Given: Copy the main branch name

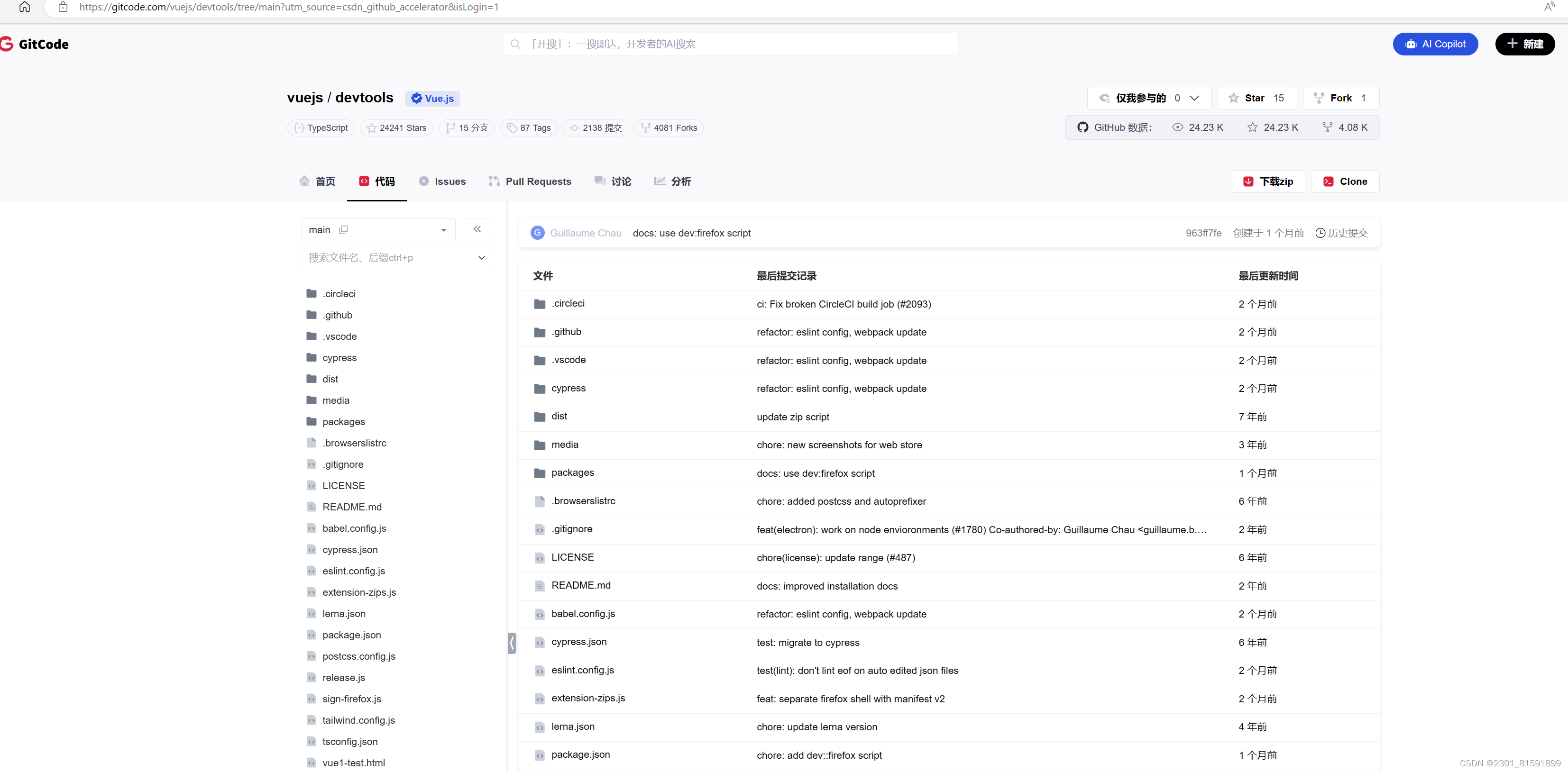Looking at the screenshot, I should (344, 229).
